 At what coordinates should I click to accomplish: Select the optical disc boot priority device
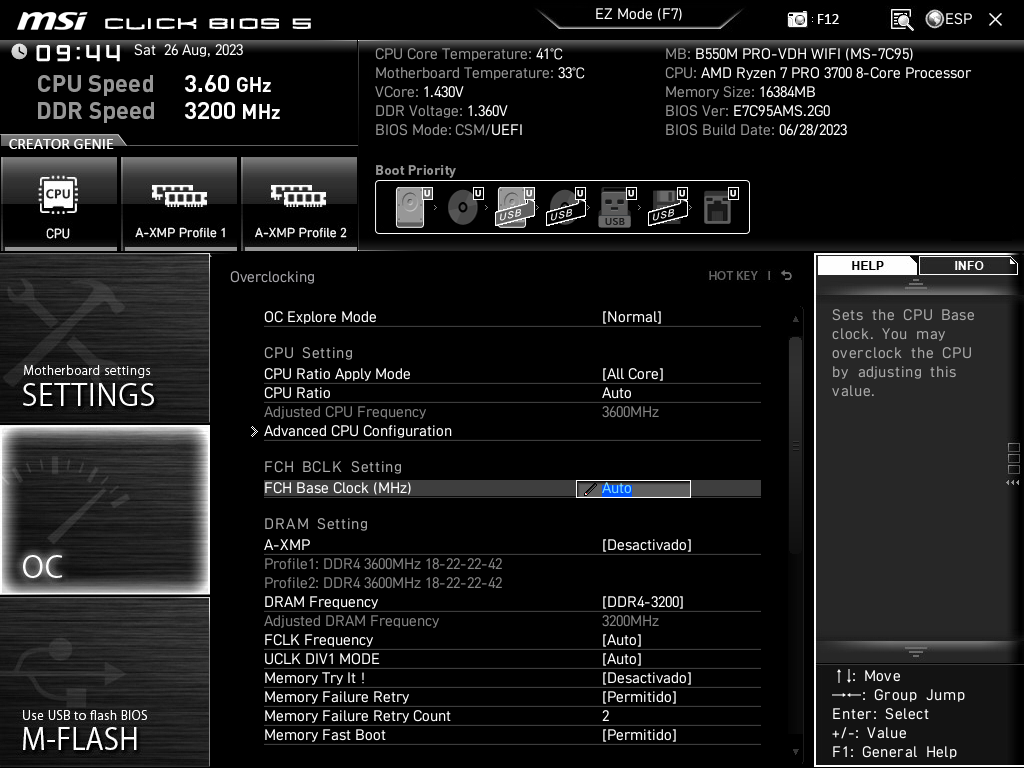[x=465, y=207]
